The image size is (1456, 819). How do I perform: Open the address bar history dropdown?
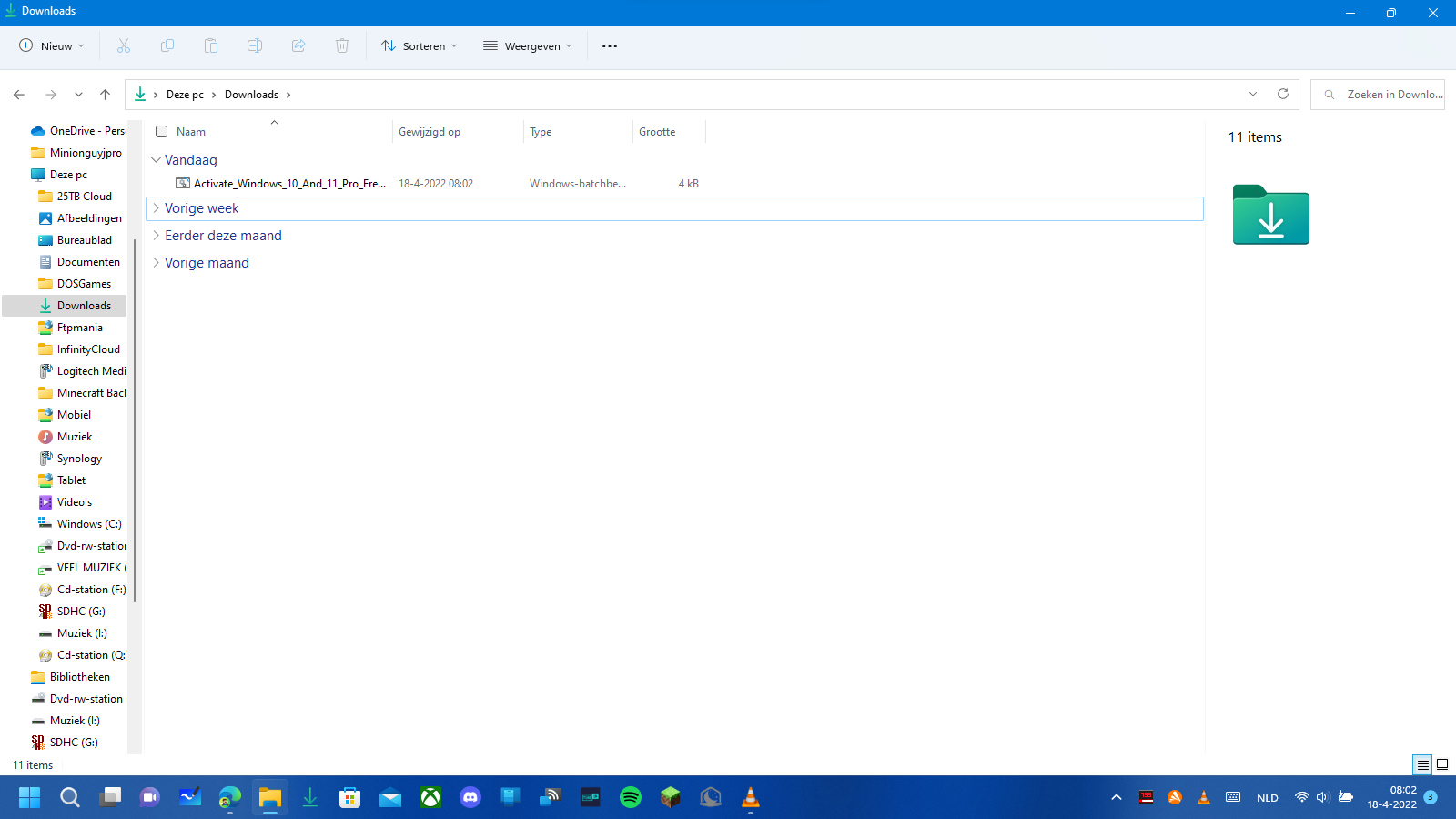(x=1253, y=94)
